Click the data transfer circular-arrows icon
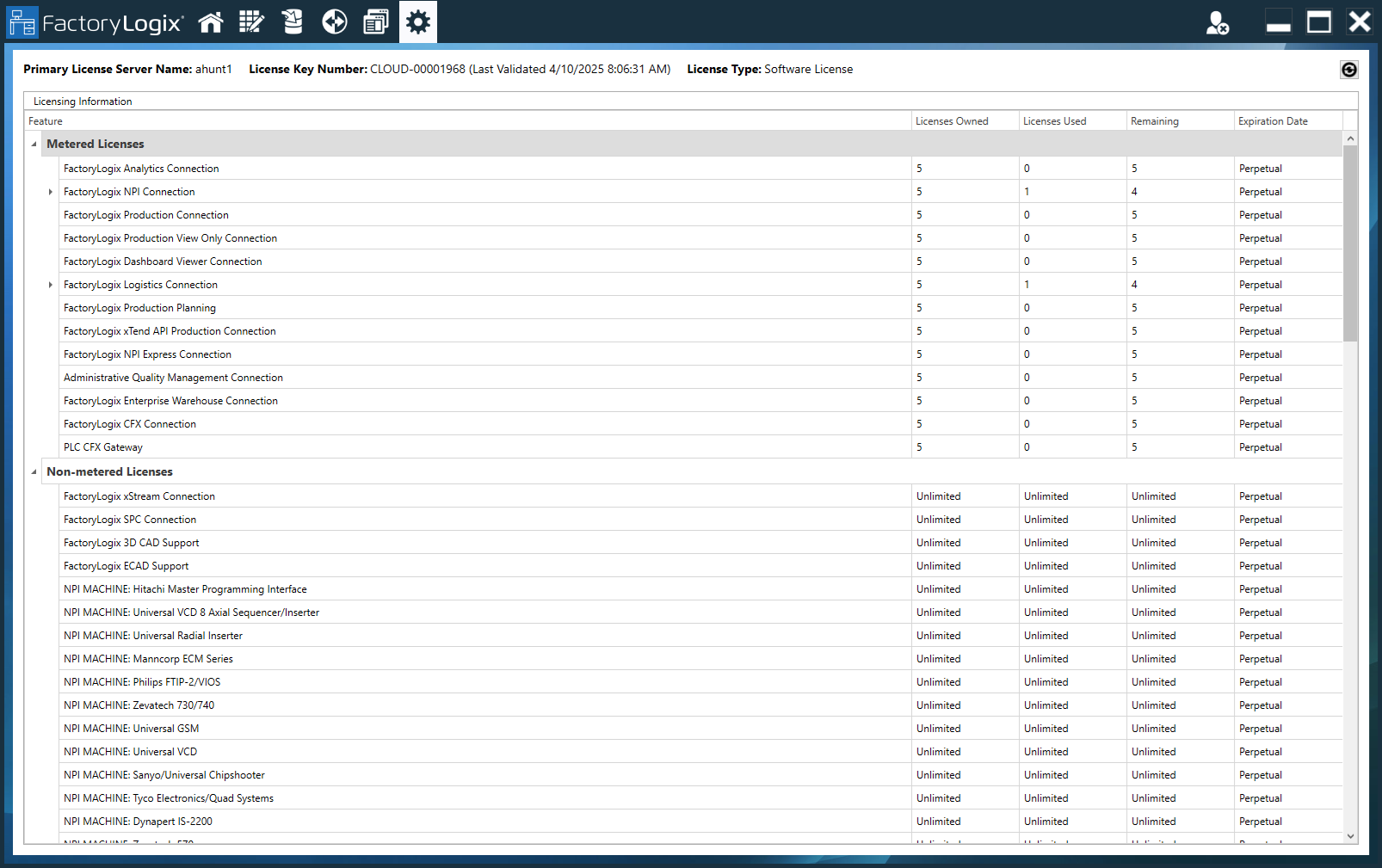1382x868 pixels. click(x=334, y=22)
